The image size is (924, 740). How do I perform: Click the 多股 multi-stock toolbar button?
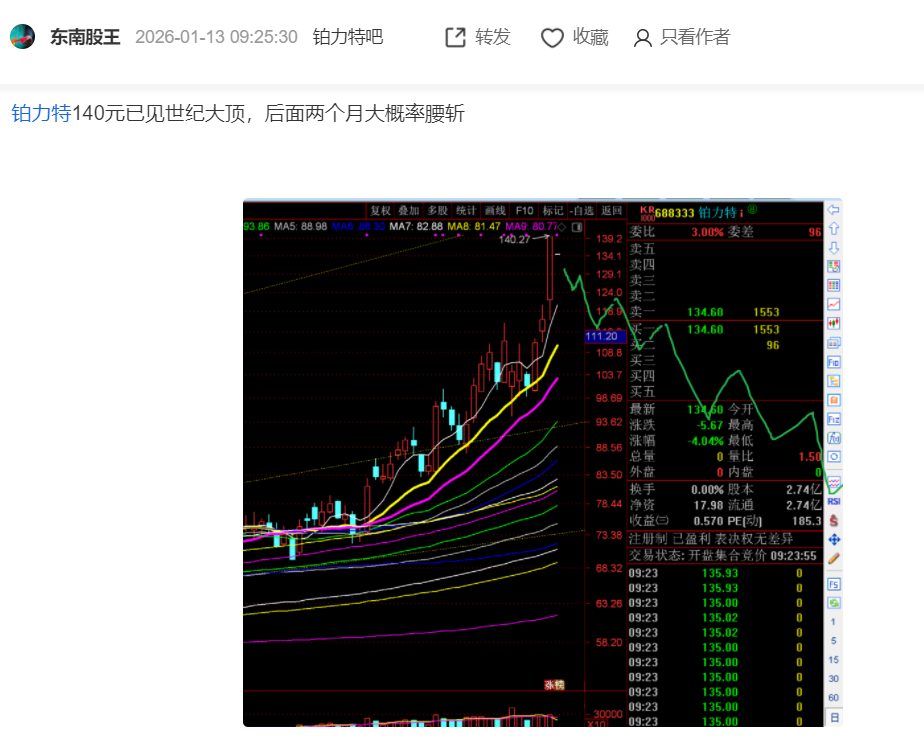coord(437,210)
